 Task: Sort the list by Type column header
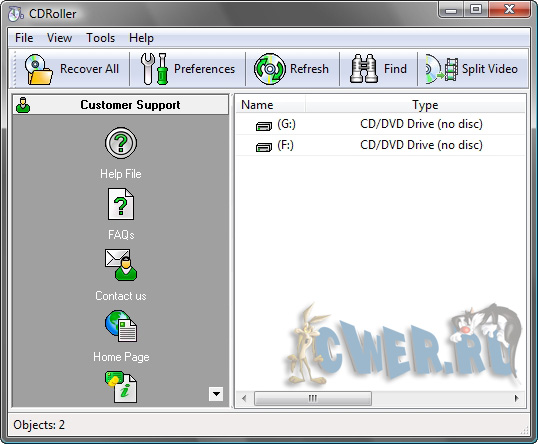415,105
